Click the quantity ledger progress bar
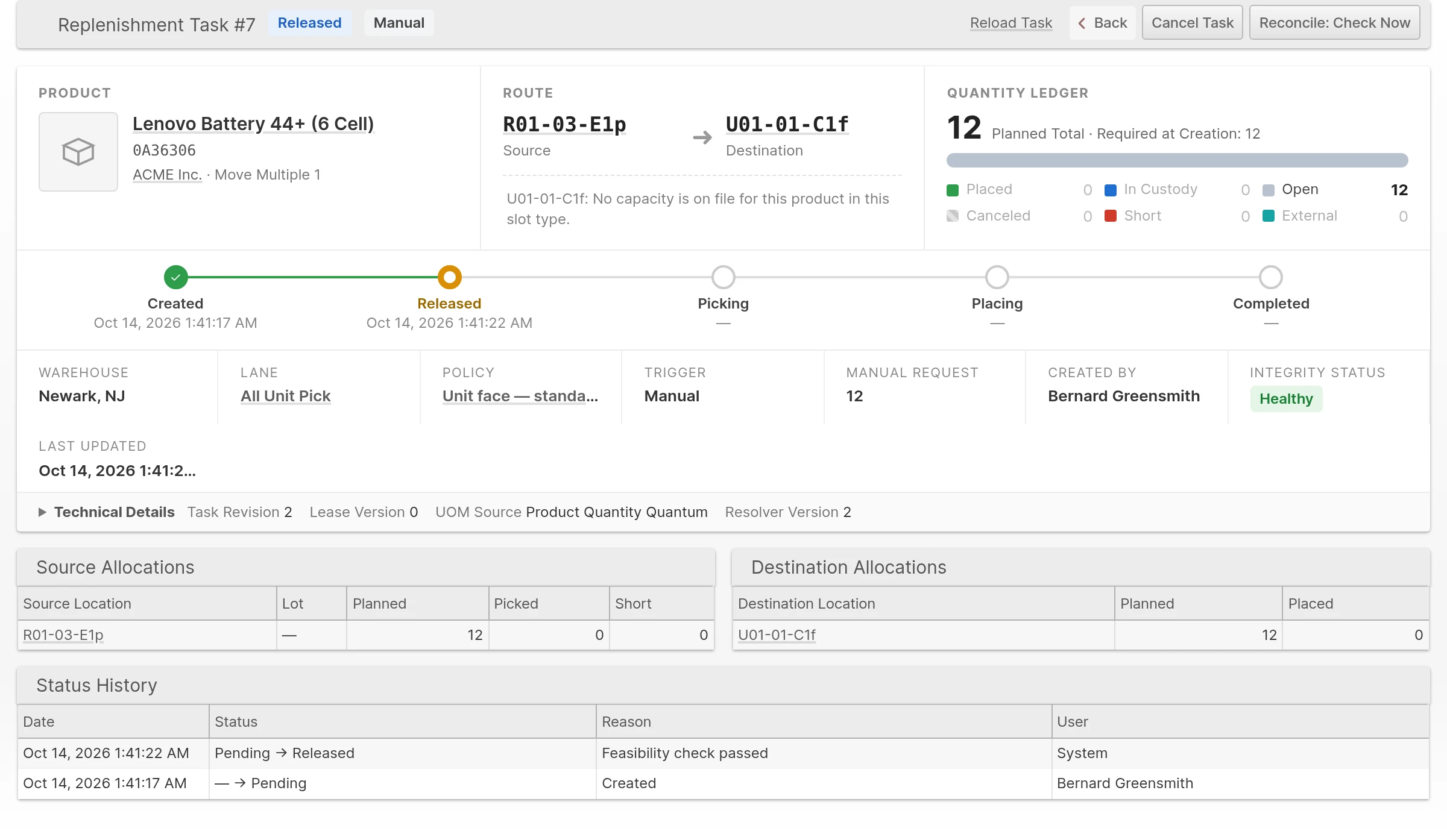The height and width of the screenshot is (840, 1447). (x=1177, y=160)
